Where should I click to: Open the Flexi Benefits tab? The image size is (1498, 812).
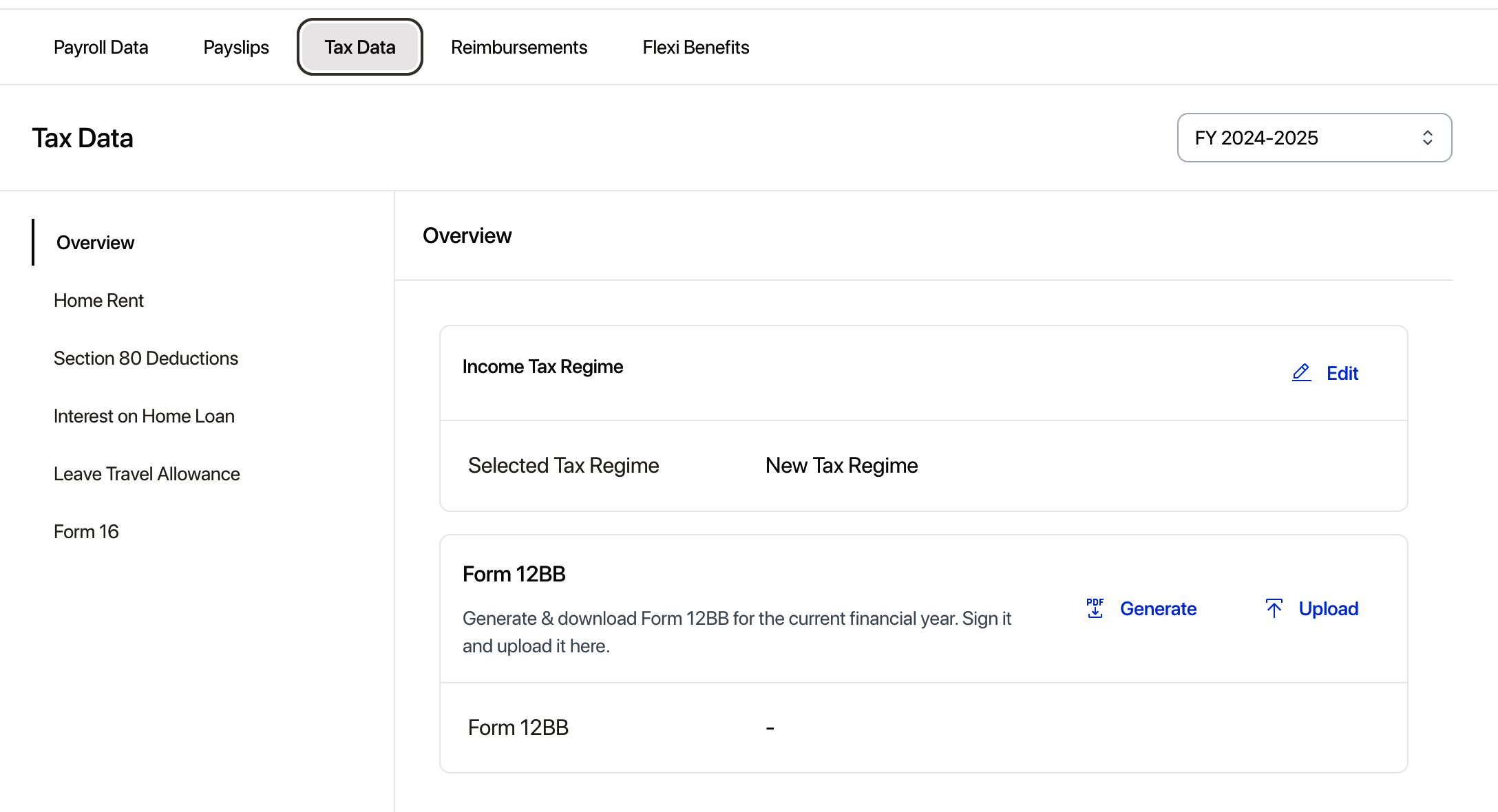click(x=695, y=47)
